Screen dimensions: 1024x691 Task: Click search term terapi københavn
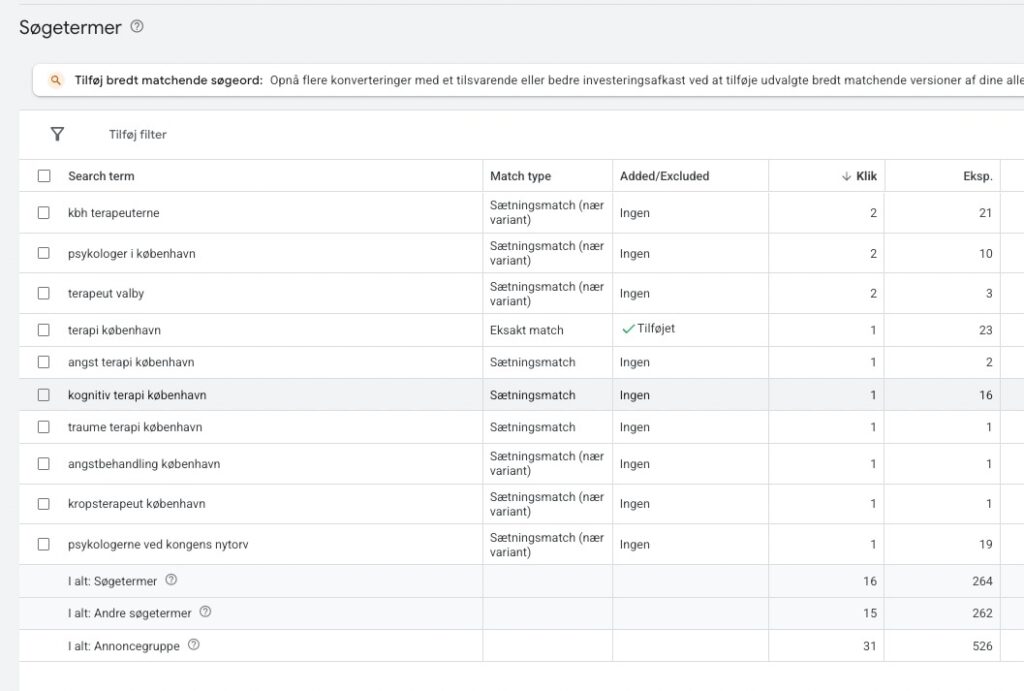pyautogui.click(x=114, y=330)
